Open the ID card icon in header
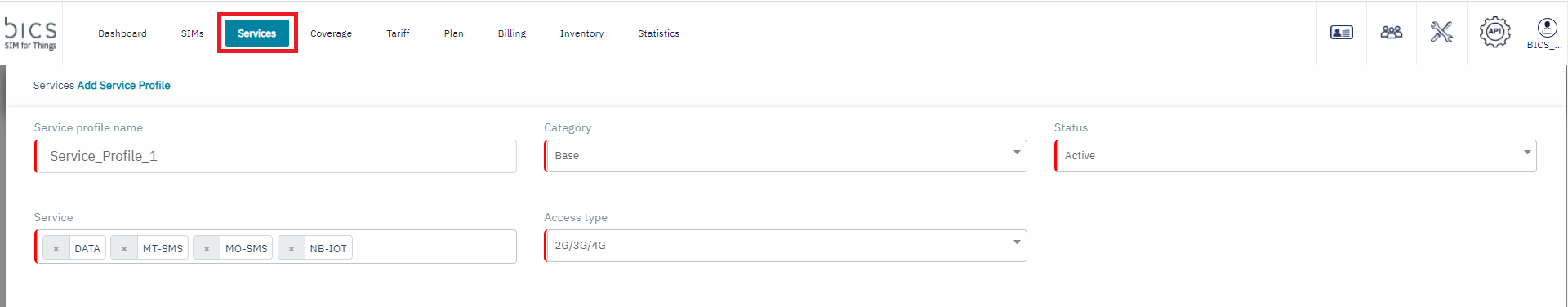The width and height of the screenshot is (1568, 307). point(1342,33)
